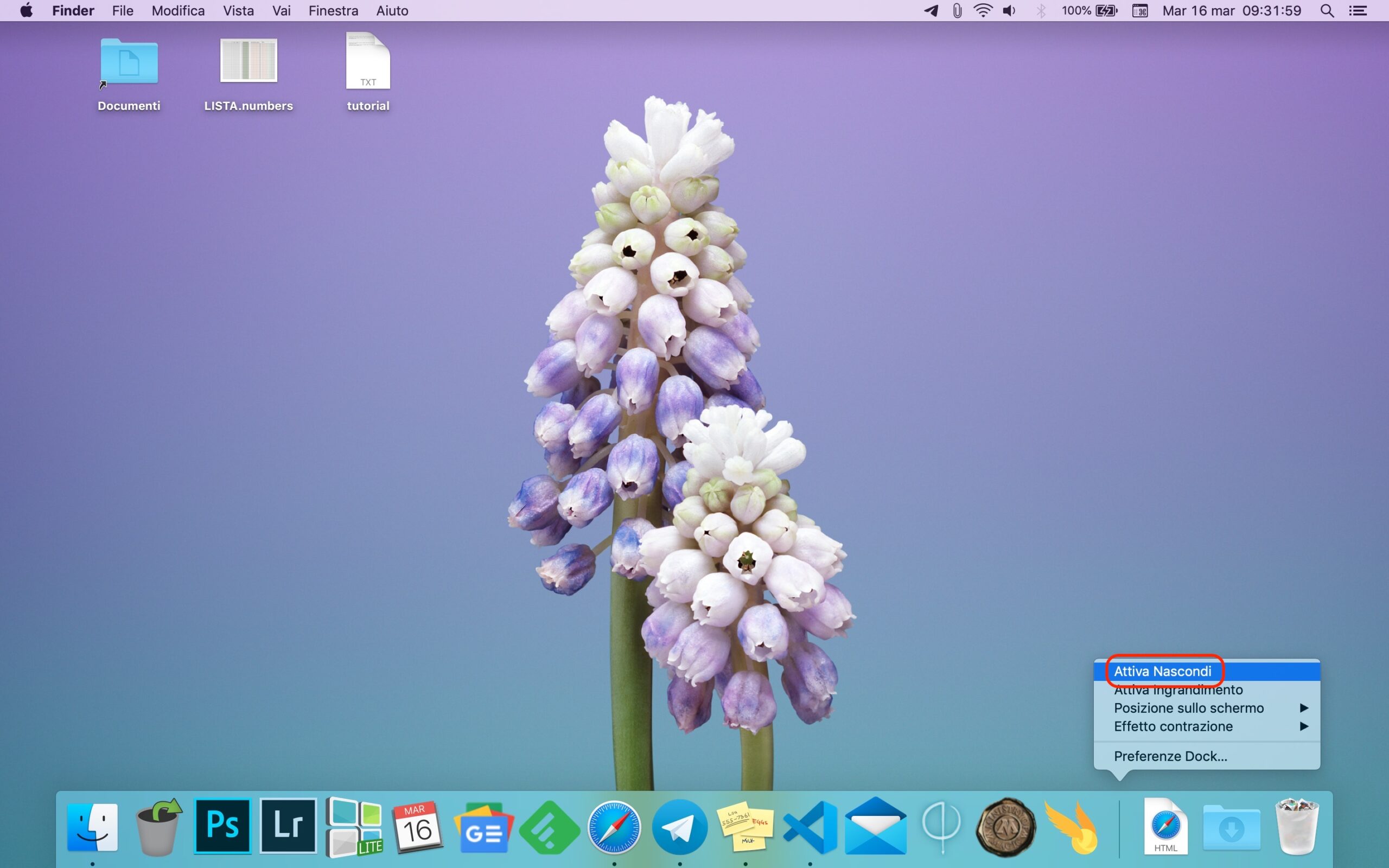Launch Visual Studio Code from Dock
This screenshot has width=1389, height=868.
click(810, 827)
